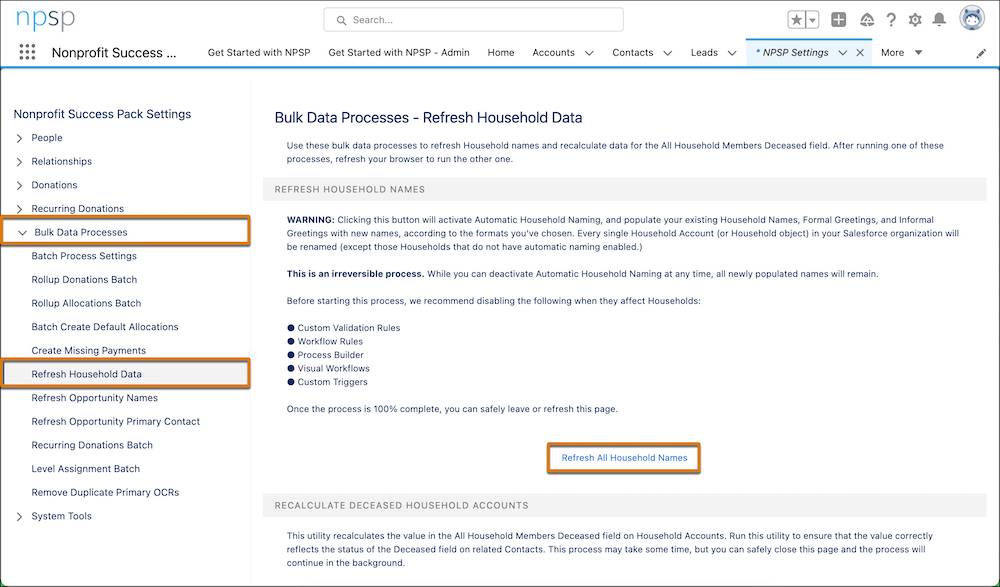Click into the global Search field
The image size is (1000, 587).
pos(473,20)
